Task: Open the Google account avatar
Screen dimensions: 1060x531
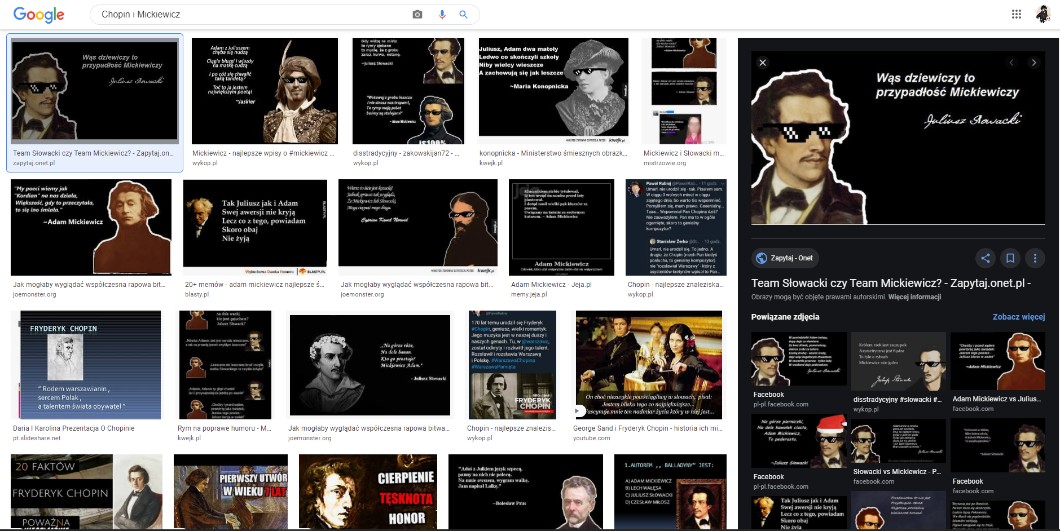Action: tap(1043, 14)
